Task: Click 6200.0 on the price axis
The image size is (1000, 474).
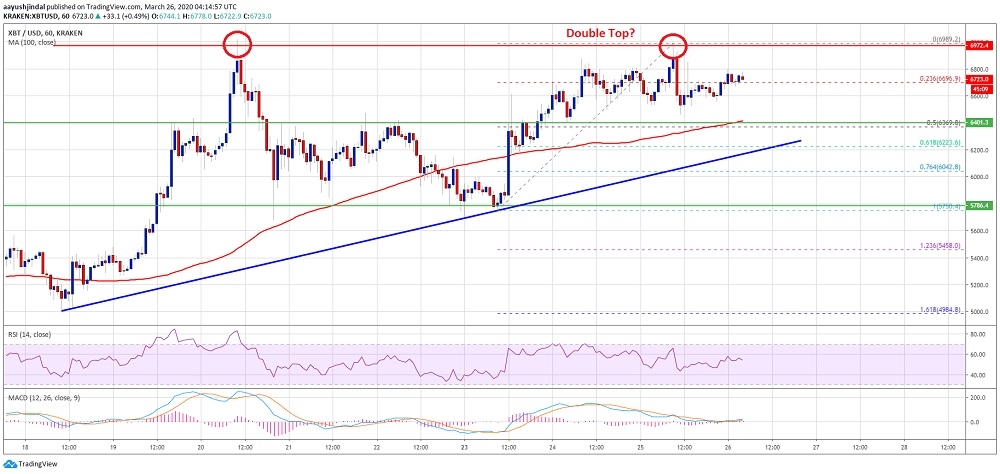Action: (x=979, y=150)
